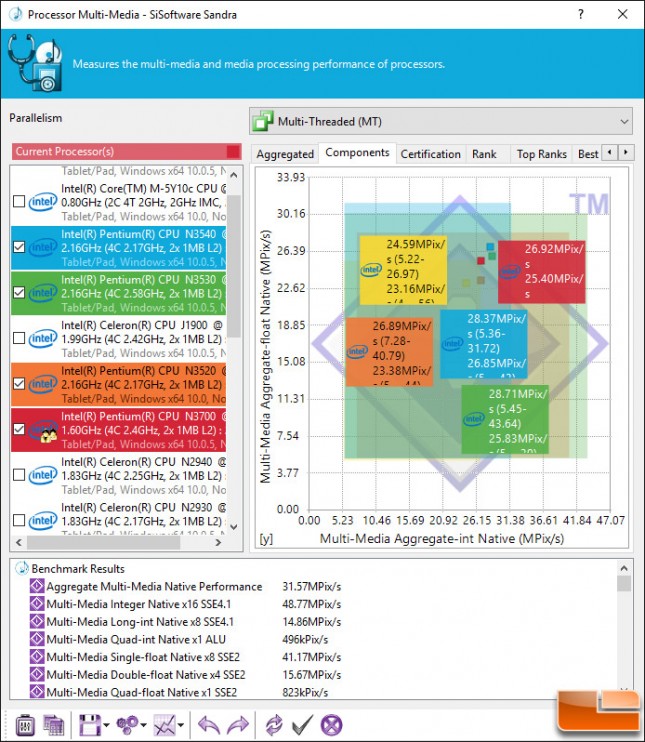Uncheck the Pentium N3700 checkbox
The height and width of the screenshot is (742, 645).
point(19,429)
